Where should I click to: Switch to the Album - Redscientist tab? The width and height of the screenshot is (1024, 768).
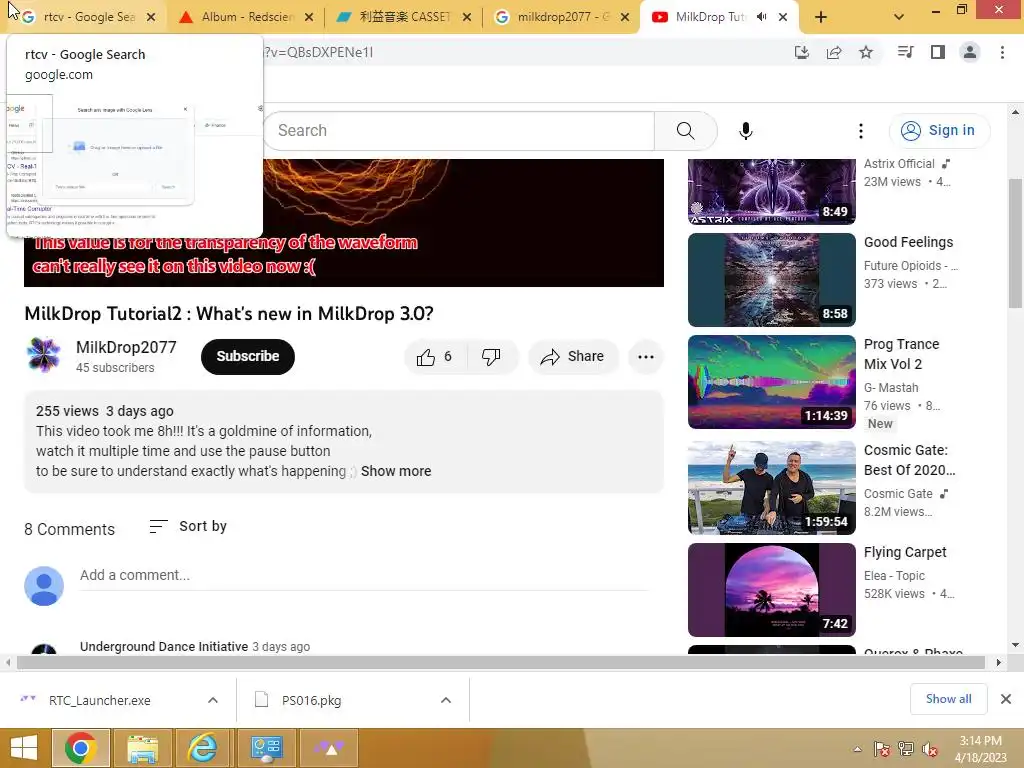pos(247,17)
